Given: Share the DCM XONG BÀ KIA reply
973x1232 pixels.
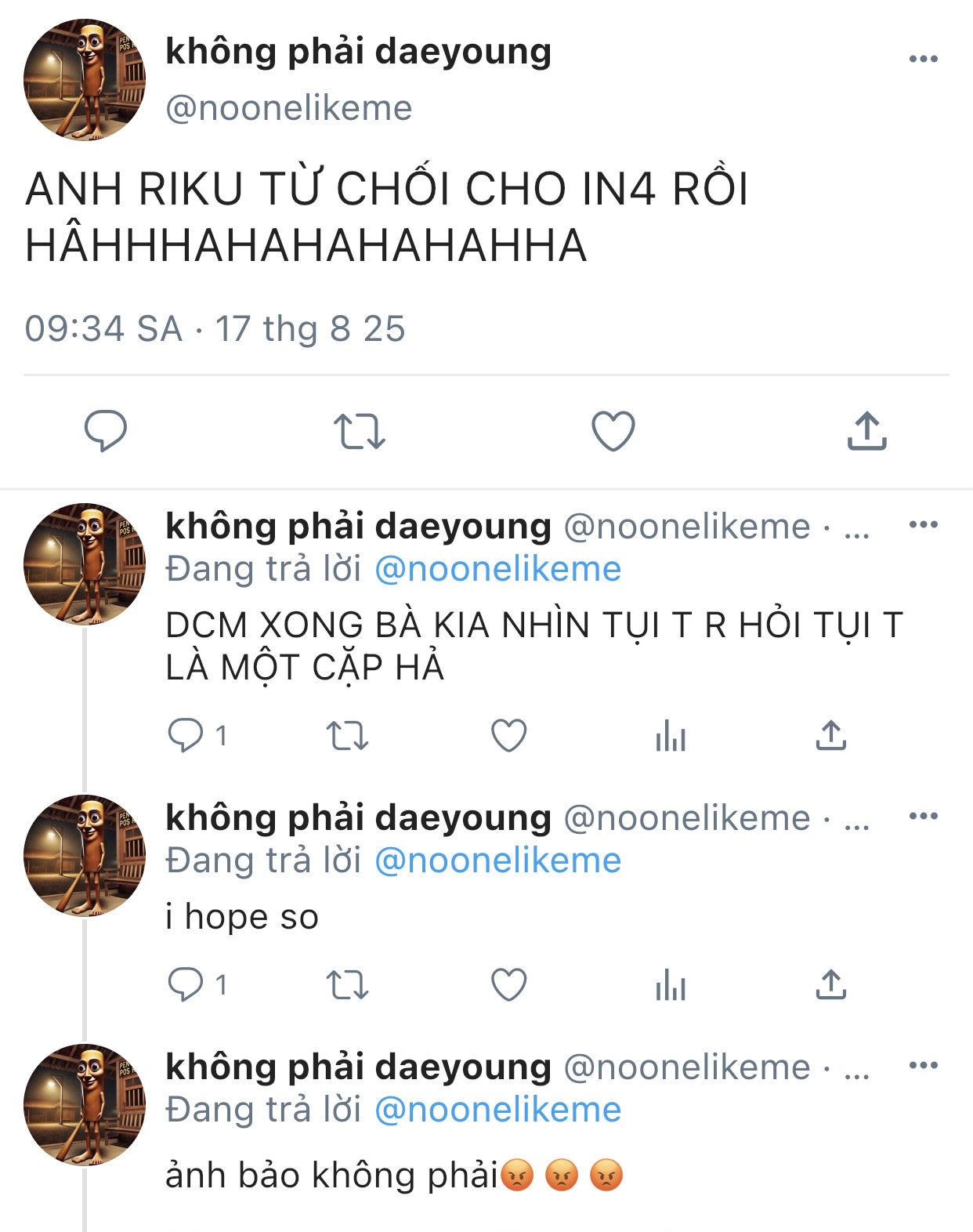Looking at the screenshot, I should click(831, 735).
